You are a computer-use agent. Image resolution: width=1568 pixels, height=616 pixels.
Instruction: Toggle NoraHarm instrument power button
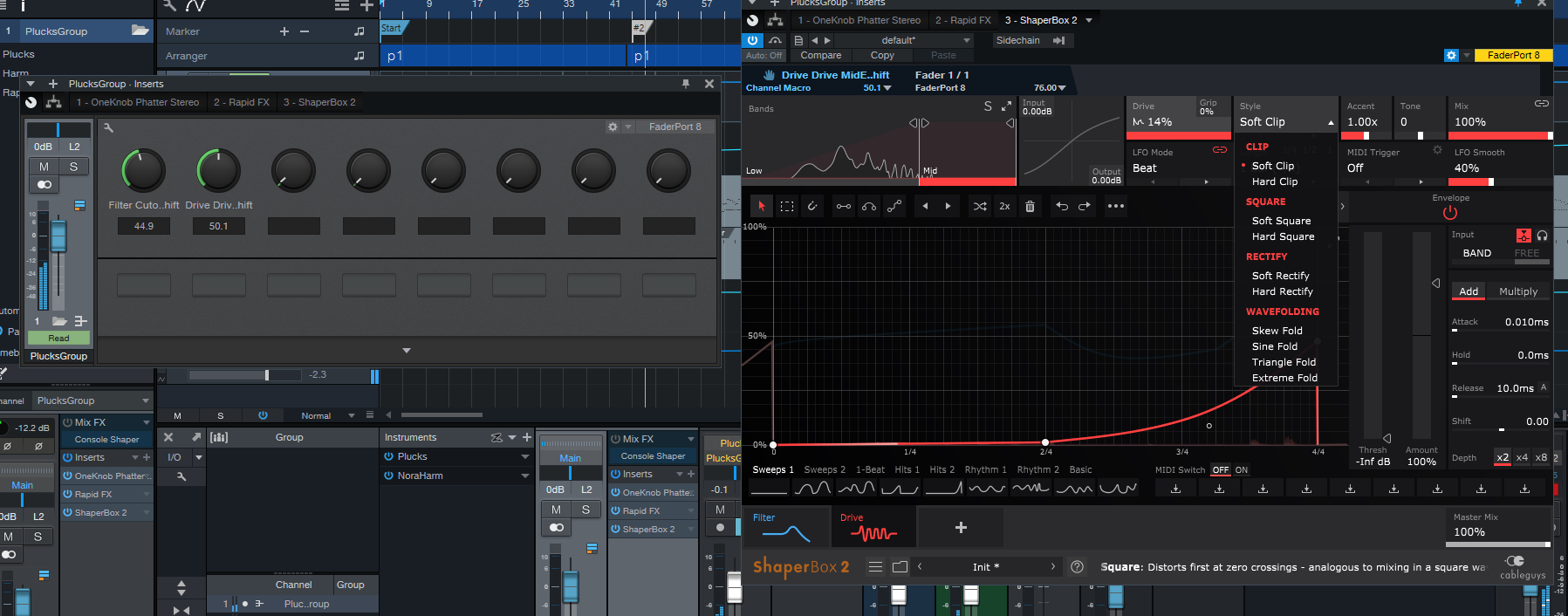(x=389, y=476)
